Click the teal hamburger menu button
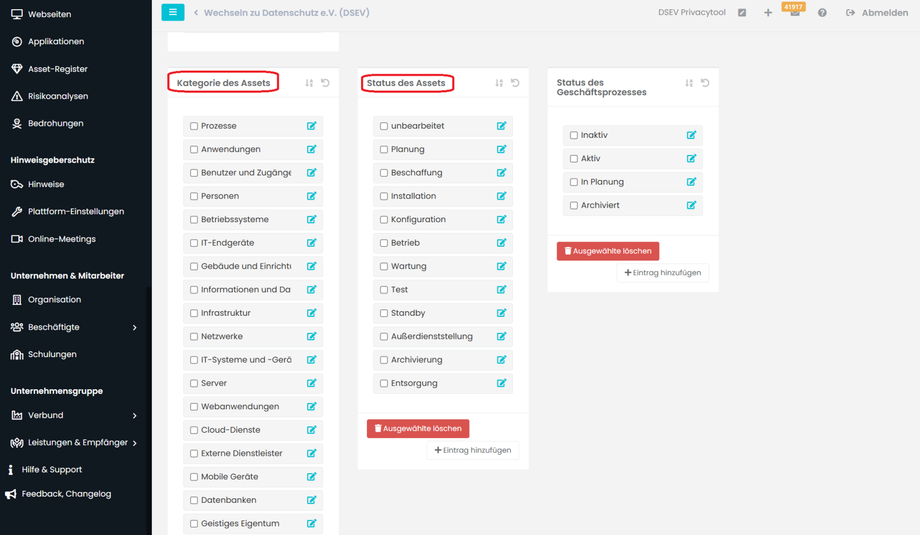This screenshot has width=920, height=535. pos(173,12)
